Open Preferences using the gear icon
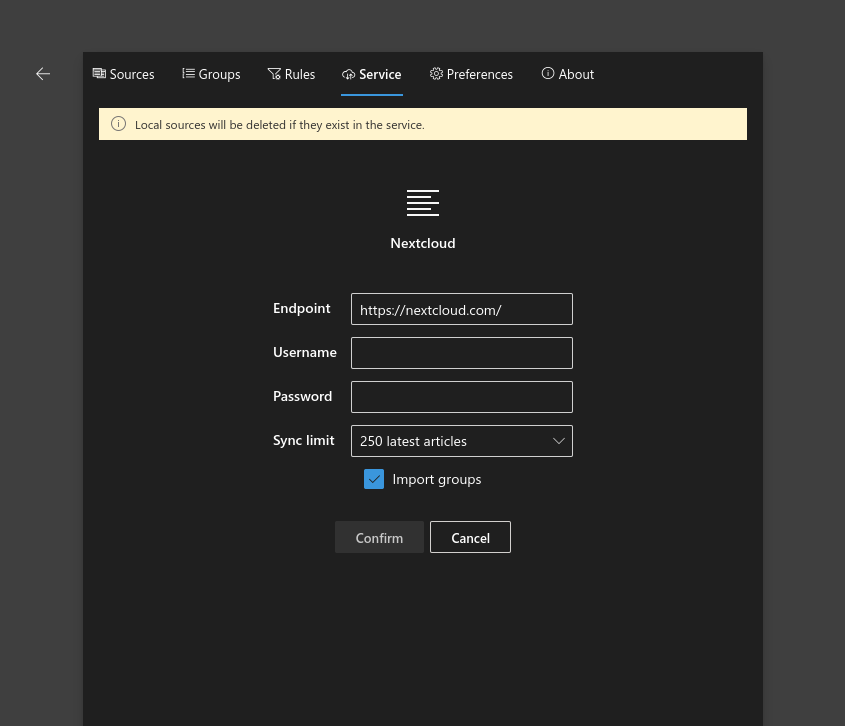 (436, 73)
